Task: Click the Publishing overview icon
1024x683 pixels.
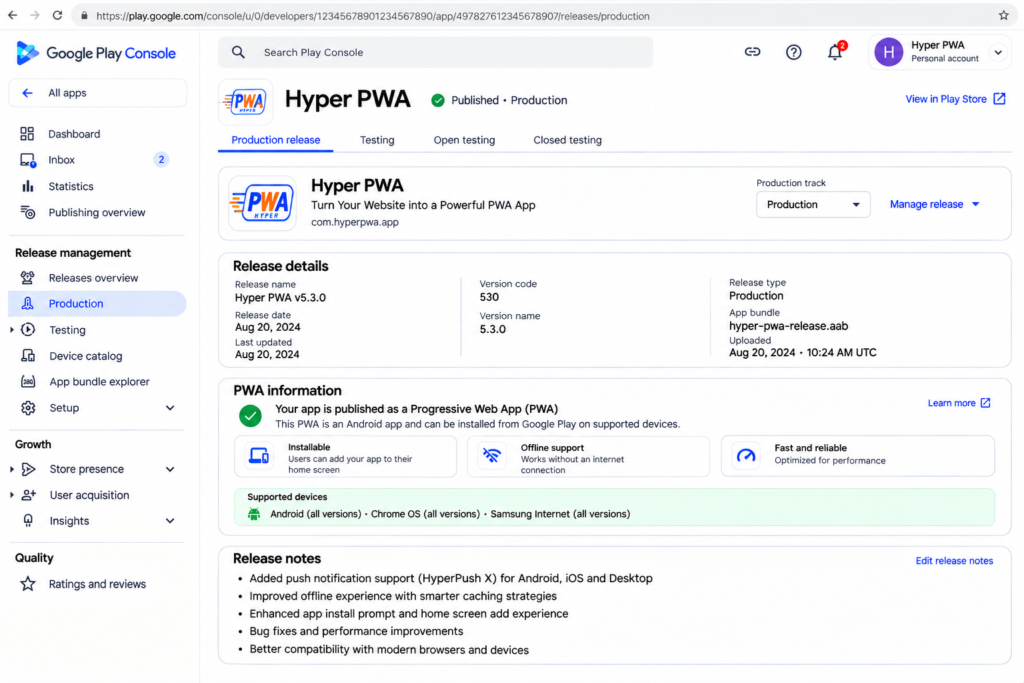Action: pos(27,212)
